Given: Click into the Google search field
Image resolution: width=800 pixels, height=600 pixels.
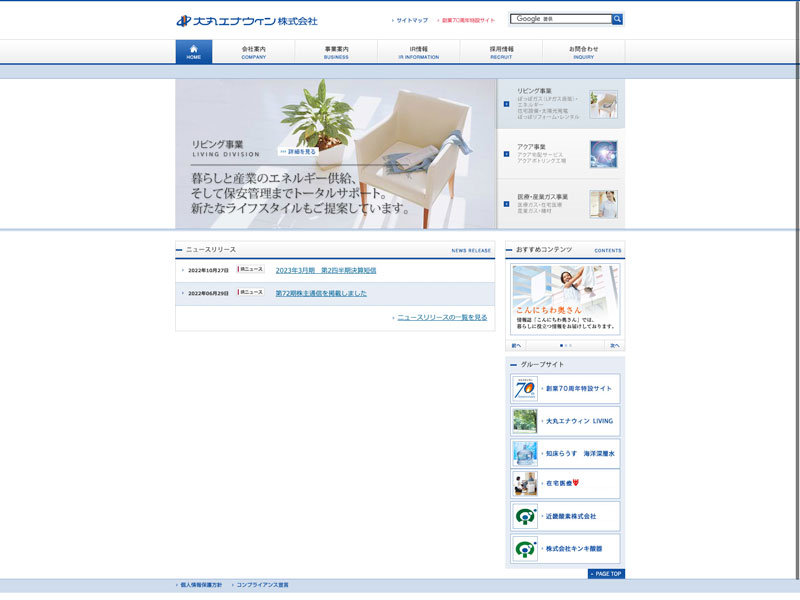Looking at the screenshot, I should tap(560, 19).
